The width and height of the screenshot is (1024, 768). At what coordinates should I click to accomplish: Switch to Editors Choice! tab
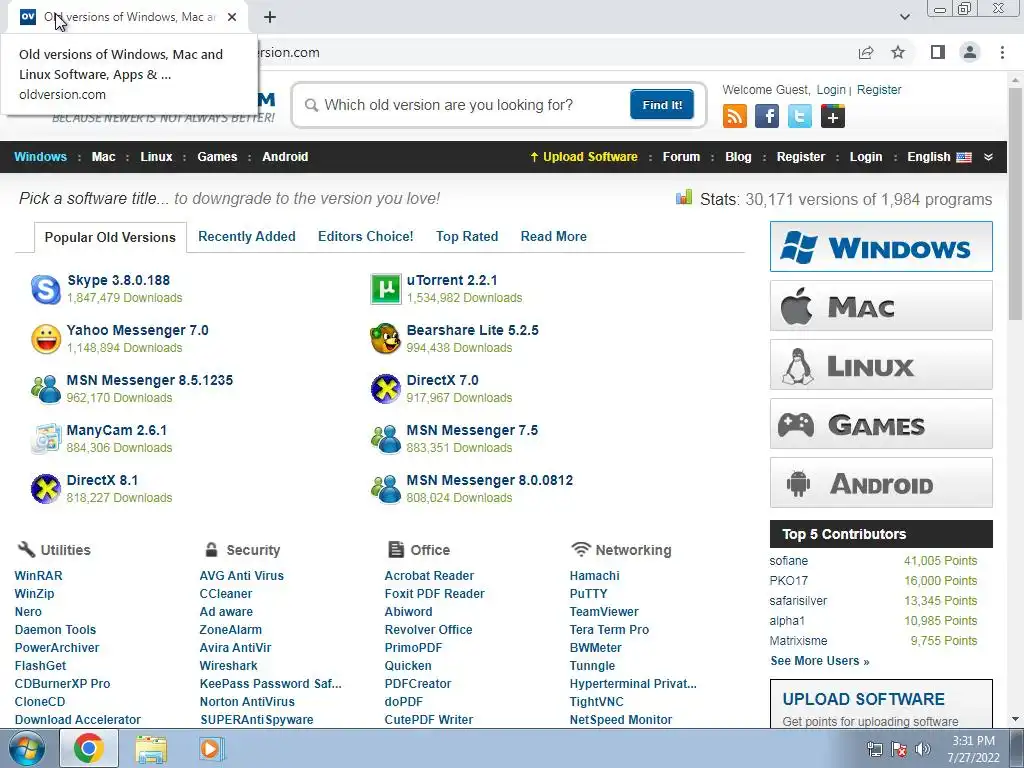click(x=366, y=236)
